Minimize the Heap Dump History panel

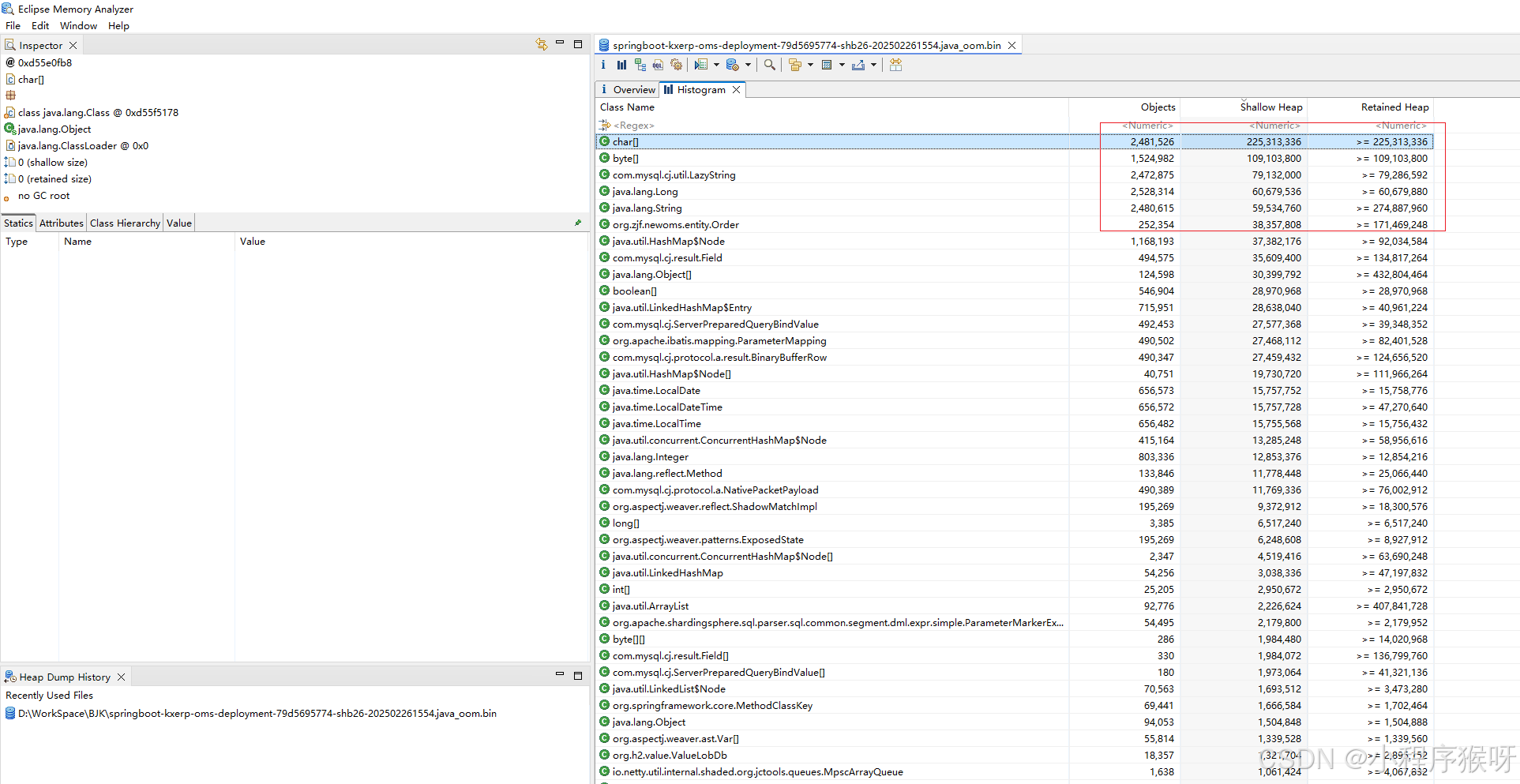click(560, 674)
